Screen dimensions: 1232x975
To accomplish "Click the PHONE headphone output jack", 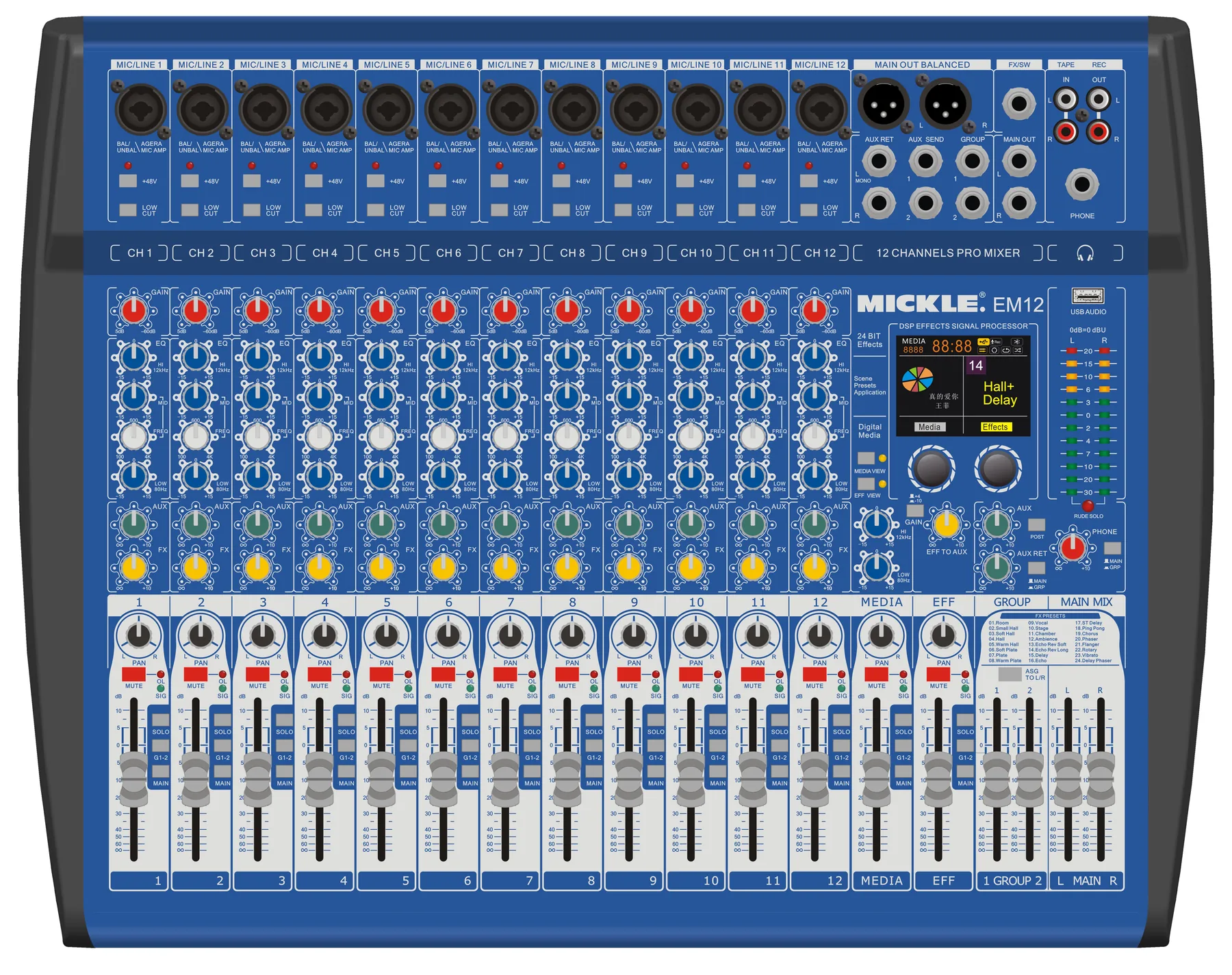I will click(x=1082, y=184).
